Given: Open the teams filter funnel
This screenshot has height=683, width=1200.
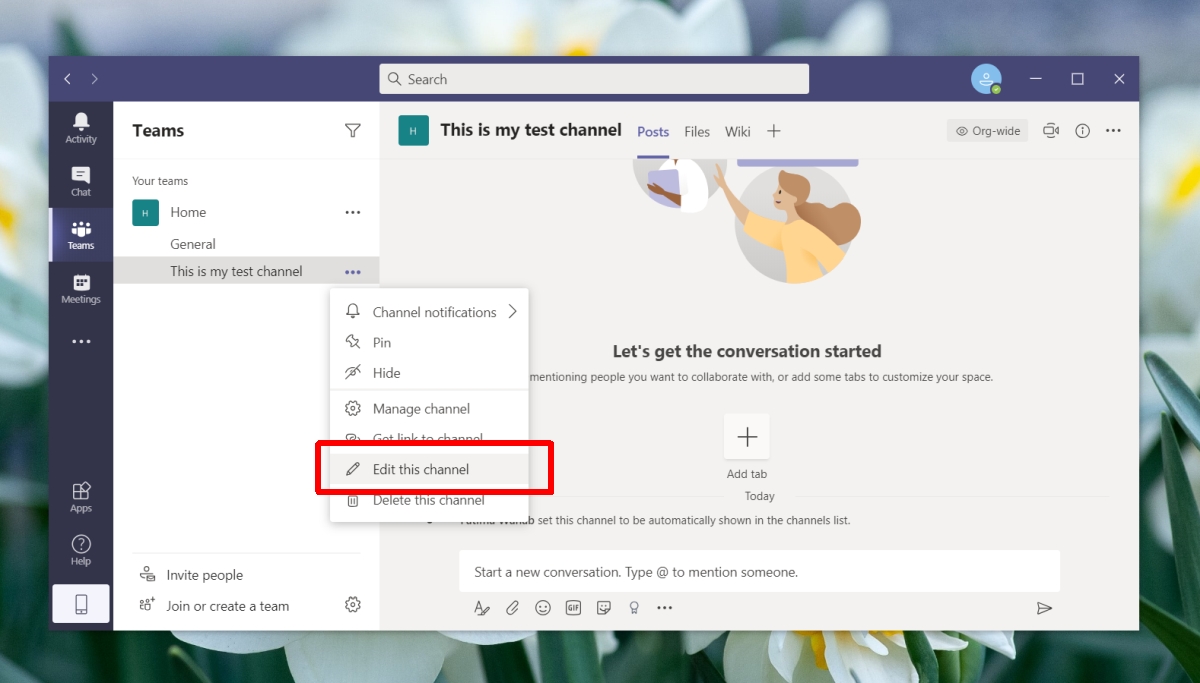Looking at the screenshot, I should coord(352,130).
